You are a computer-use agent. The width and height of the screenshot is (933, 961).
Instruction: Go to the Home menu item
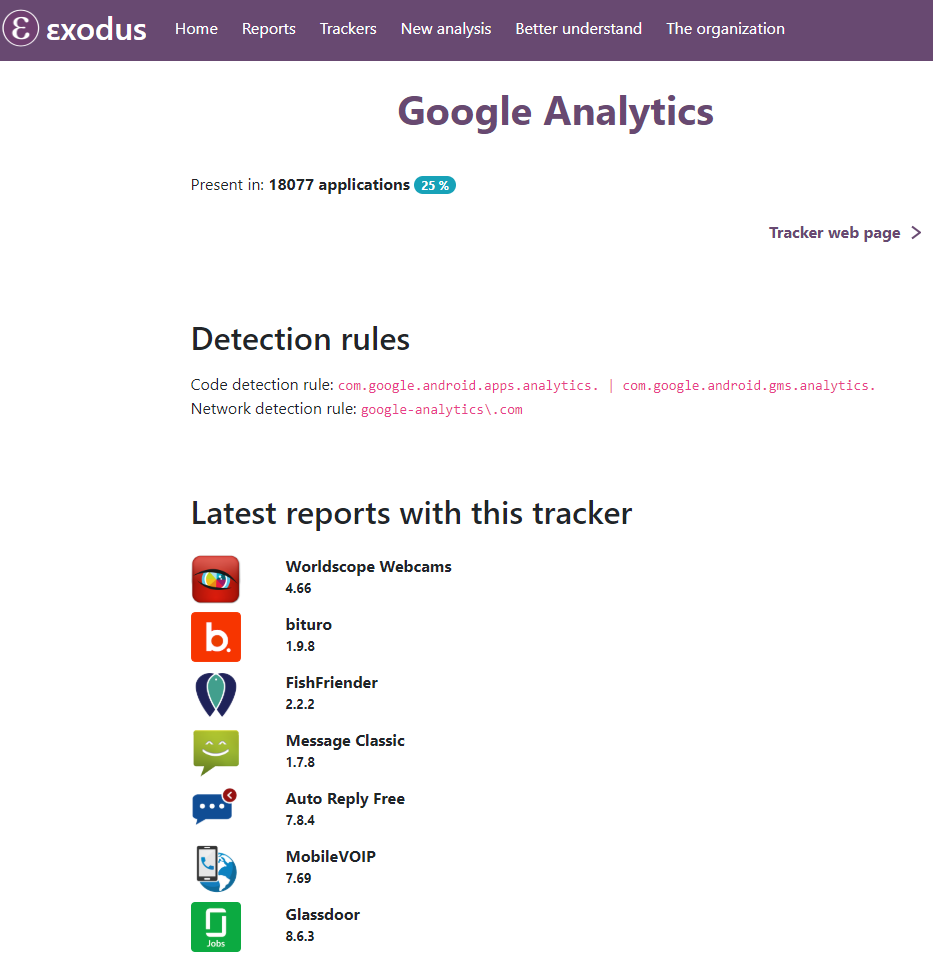tap(196, 29)
